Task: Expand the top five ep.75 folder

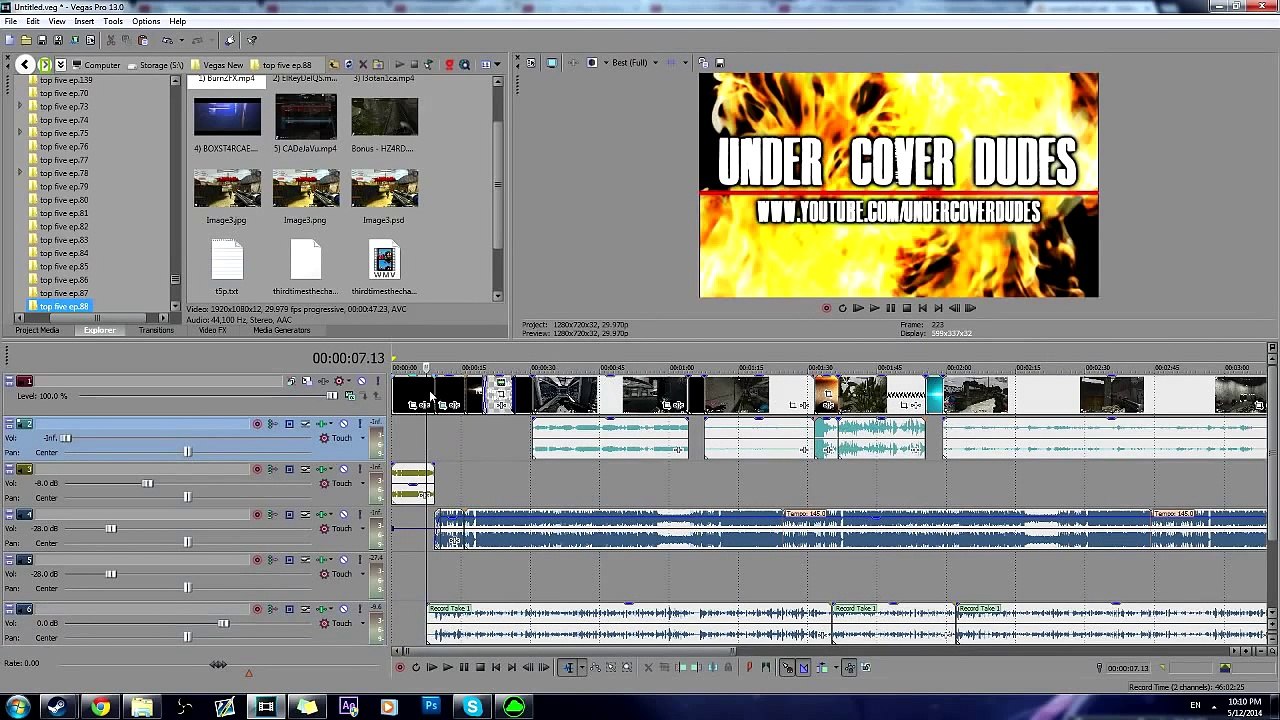Action: pos(20,133)
